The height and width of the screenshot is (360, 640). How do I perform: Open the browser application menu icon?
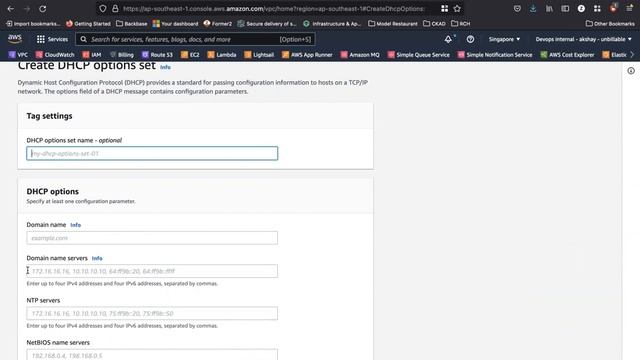[x=629, y=9]
